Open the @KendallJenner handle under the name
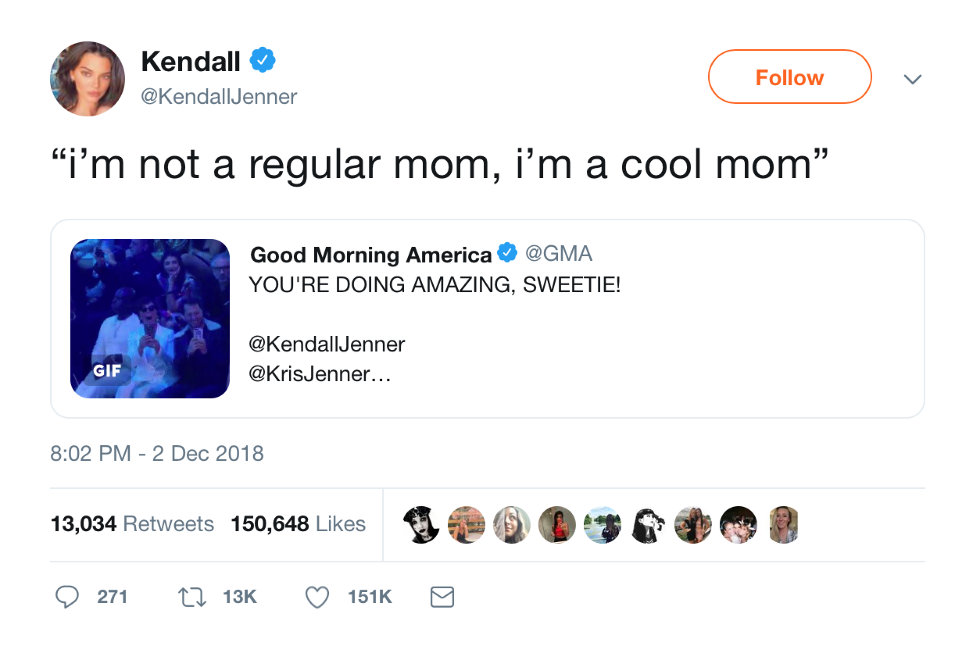The image size is (980, 653). click(x=219, y=97)
